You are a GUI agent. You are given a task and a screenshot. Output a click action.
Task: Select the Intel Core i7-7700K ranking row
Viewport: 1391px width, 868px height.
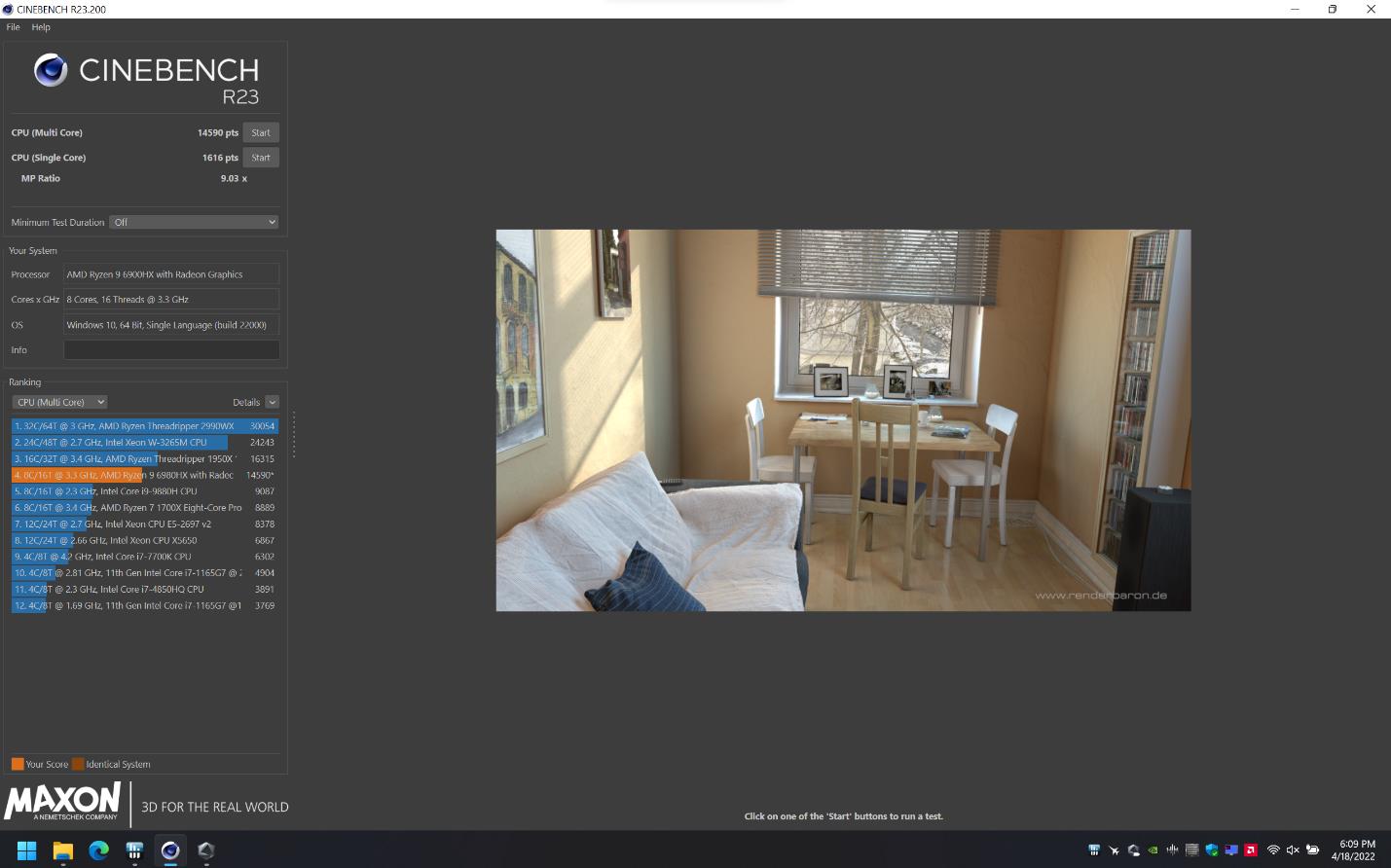(x=144, y=557)
